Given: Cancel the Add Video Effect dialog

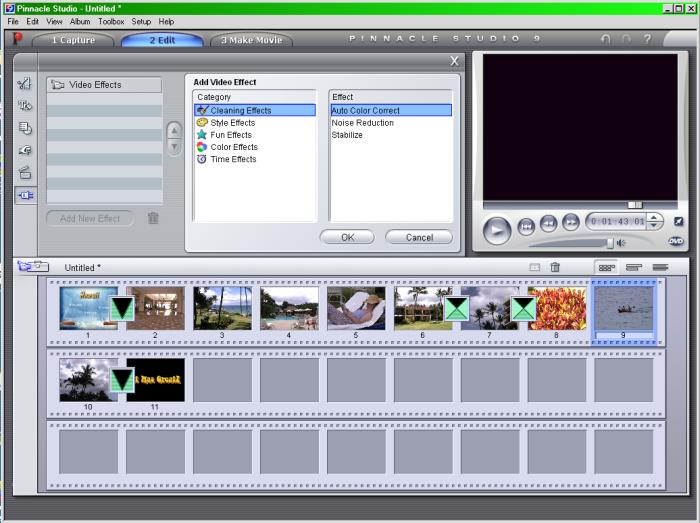Looking at the screenshot, I should (x=418, y=237).
